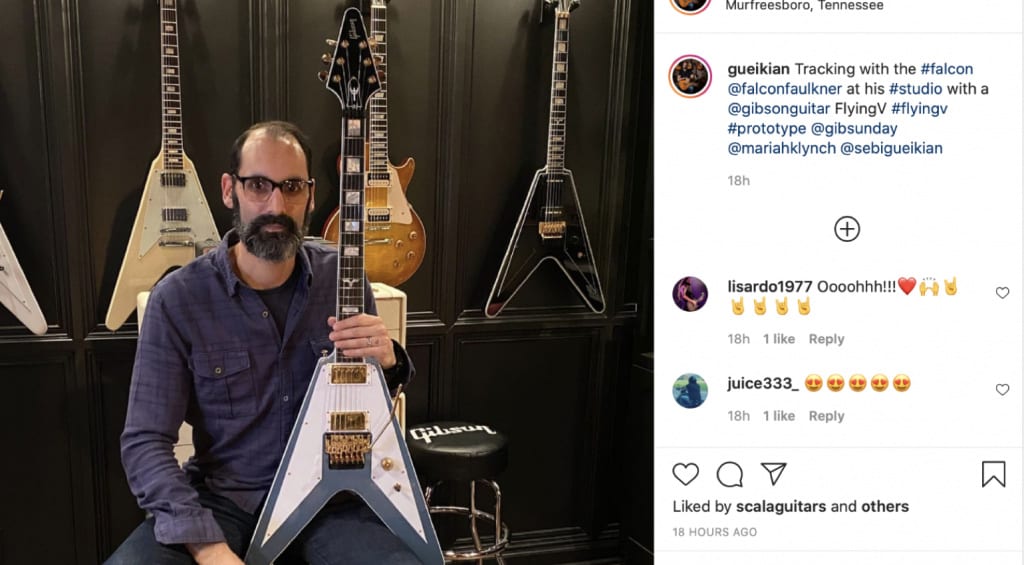
Task: Open the comment speech bubble icon
Action: [729, 474]
